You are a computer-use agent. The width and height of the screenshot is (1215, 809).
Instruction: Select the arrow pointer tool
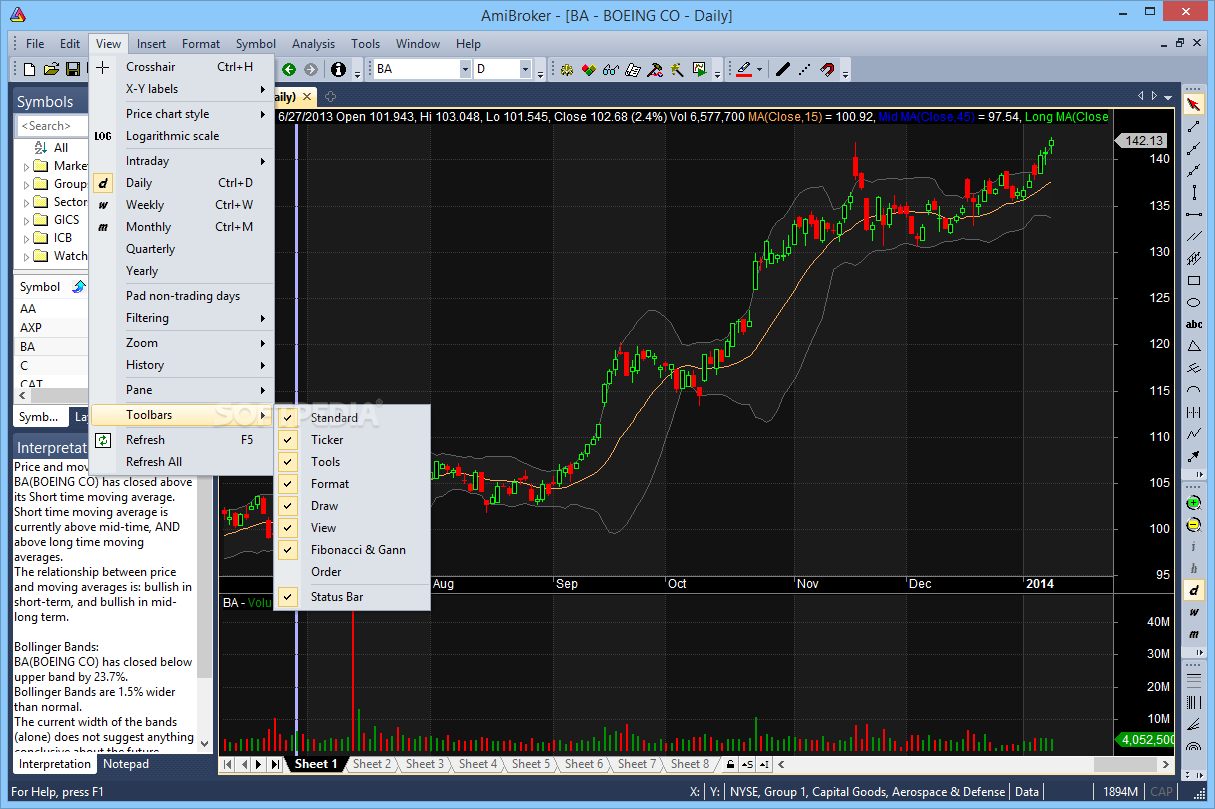point(1193,104)
